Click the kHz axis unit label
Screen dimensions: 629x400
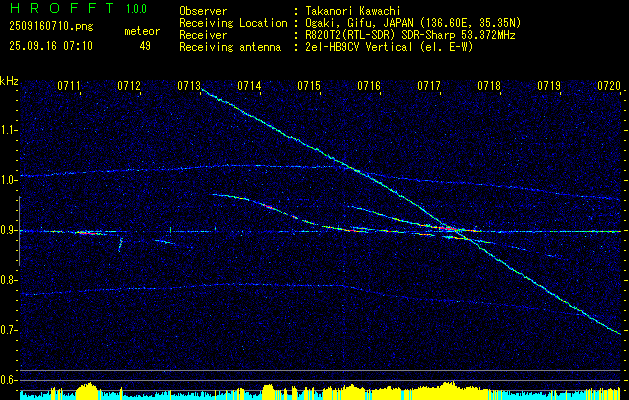point(9,81)
